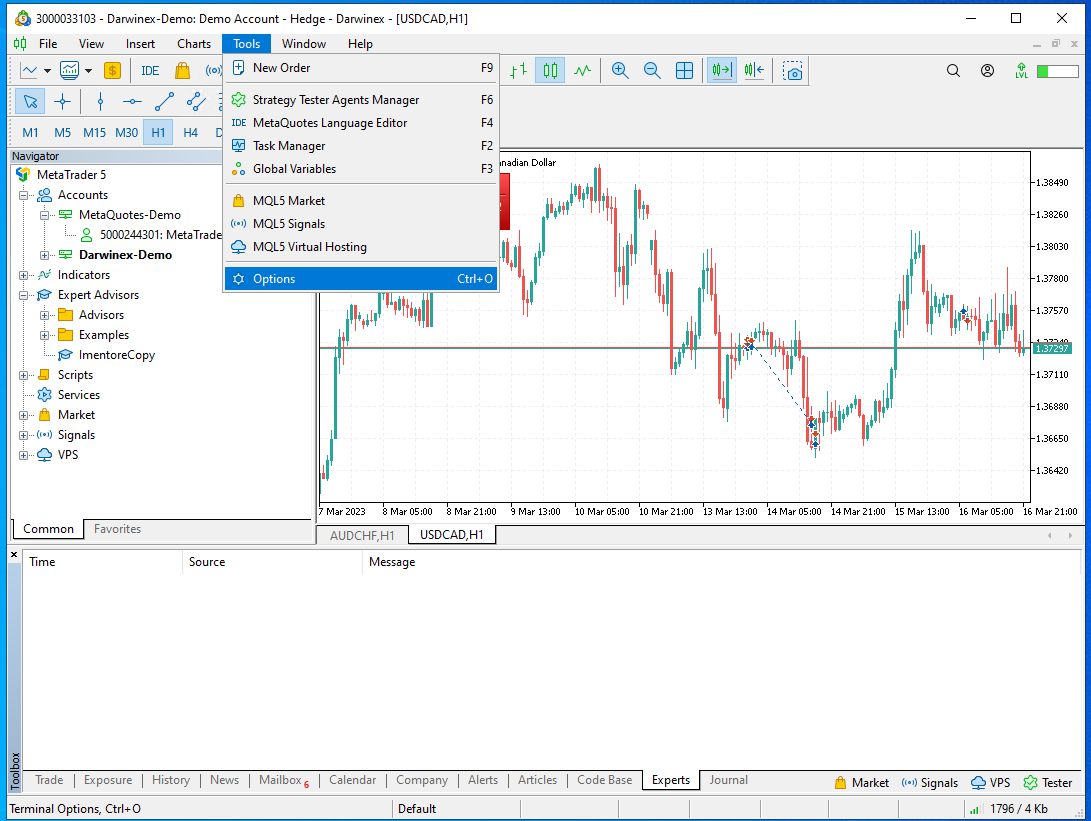This screenshot has width=1091, height=821.
Task: Select the crosshair tool
Action: pyautogui.click(x=63, y=102)
